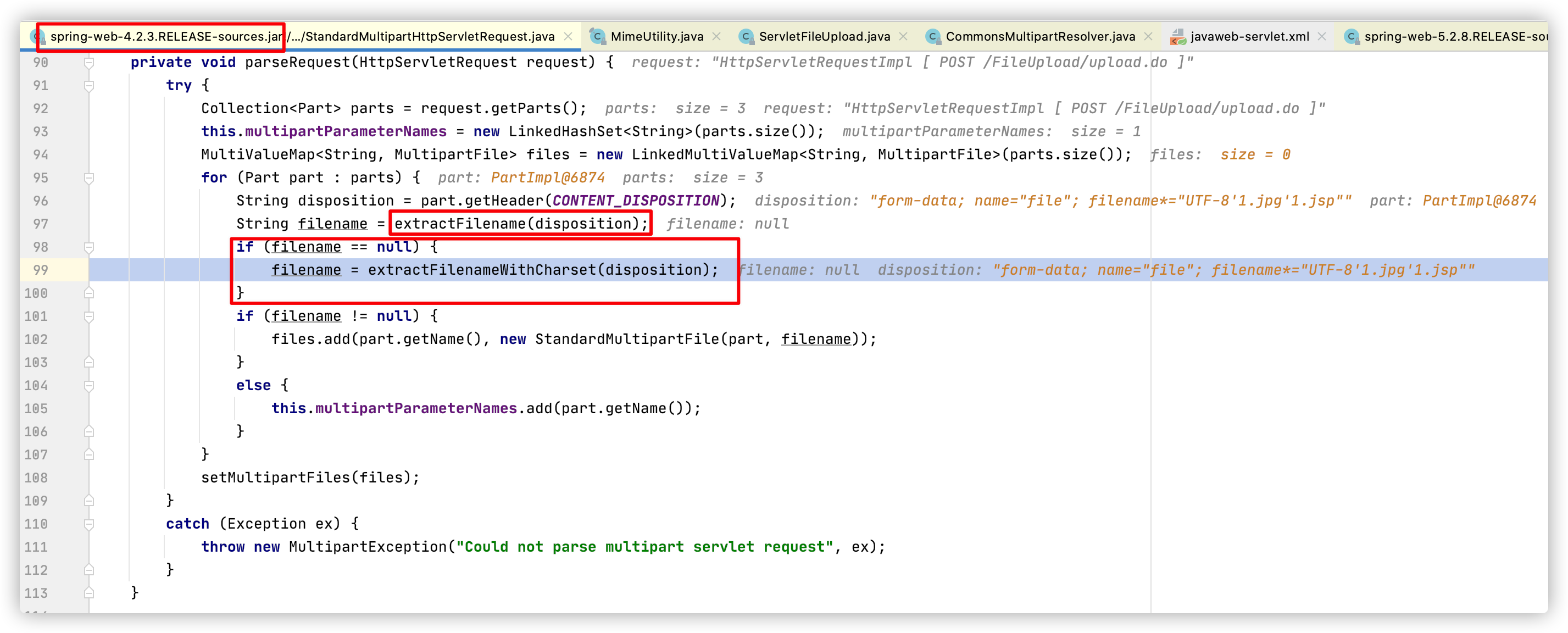The height and width of the screenshot is (633, 1568).
Task: Close the ServletFileUpload.java tab
Action: 903,36
